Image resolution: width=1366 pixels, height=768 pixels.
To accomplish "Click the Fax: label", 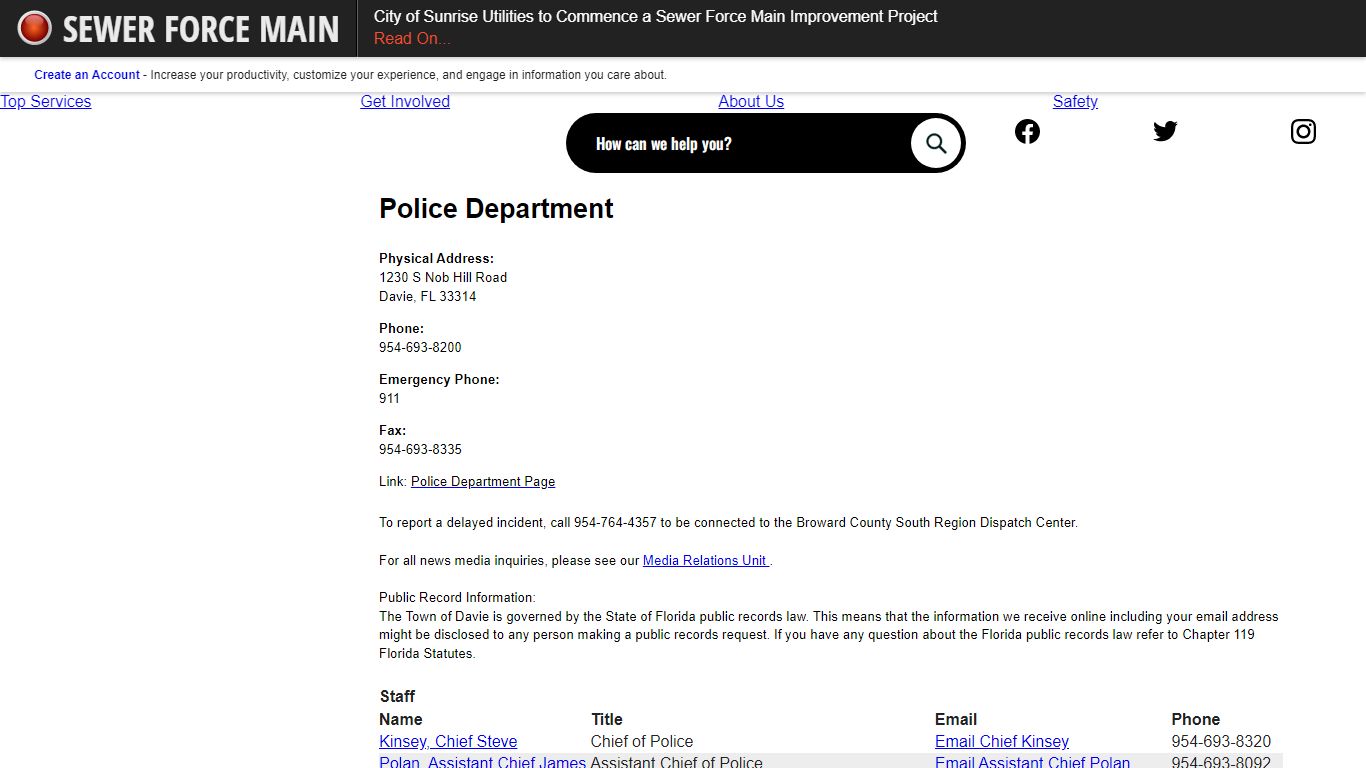I will tap(392, 430).
